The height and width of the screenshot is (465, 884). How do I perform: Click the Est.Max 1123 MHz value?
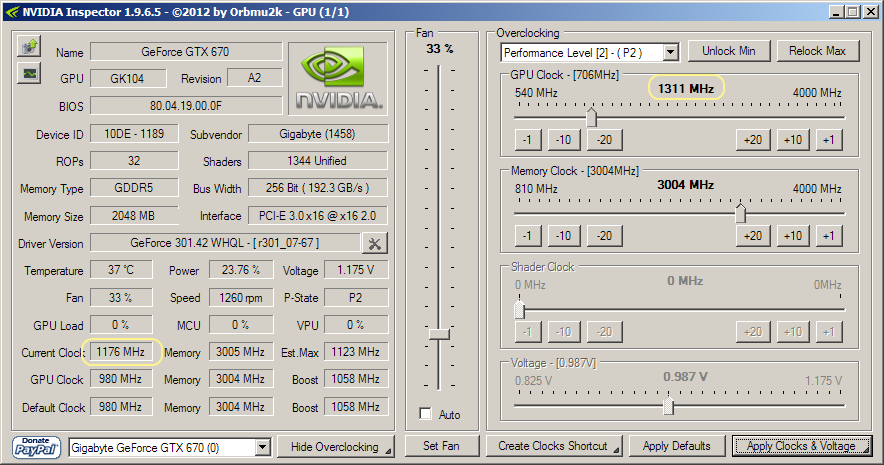coord(356,352)
